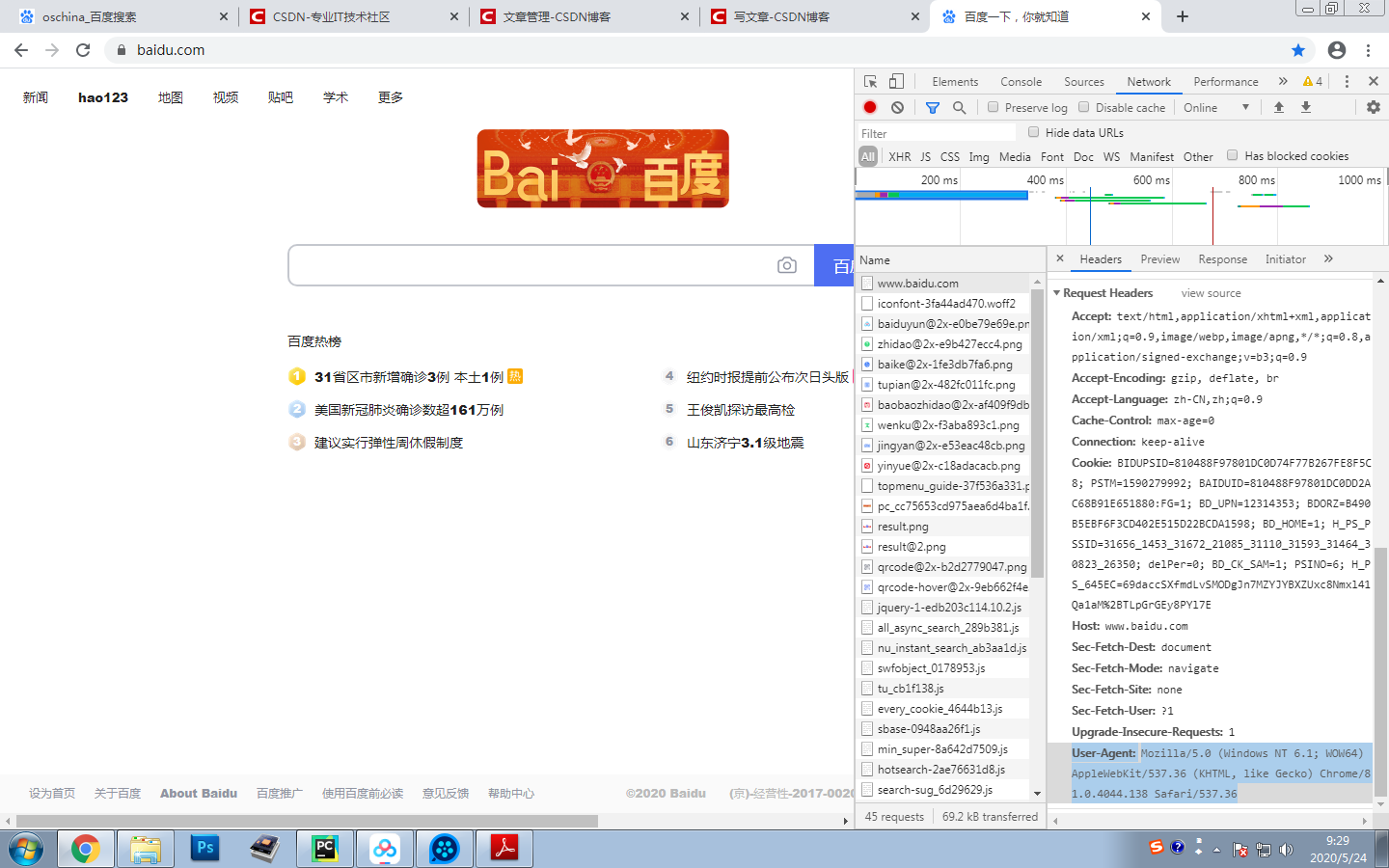Open the 贴吧 link
The width and height of the screenshot is (1389, 868).
[x=281, y=97]
